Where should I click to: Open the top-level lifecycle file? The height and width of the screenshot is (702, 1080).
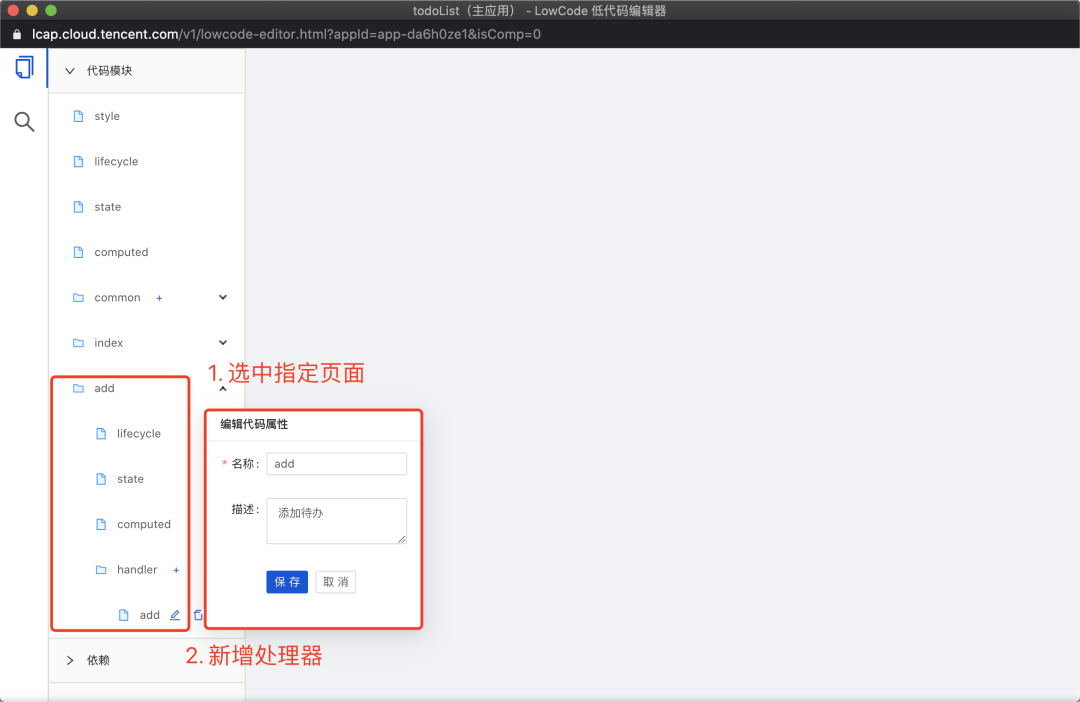[x=116, y=161]
